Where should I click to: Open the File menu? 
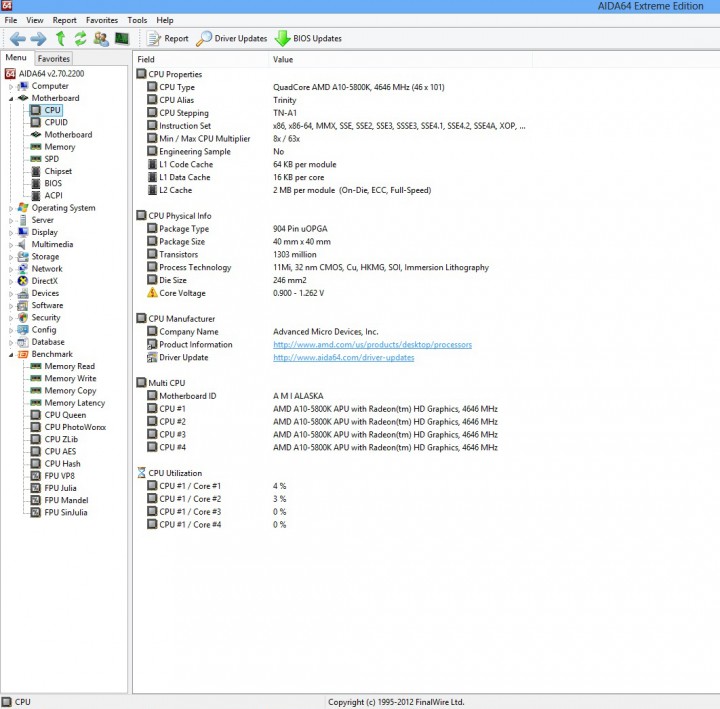pos(11,20)
